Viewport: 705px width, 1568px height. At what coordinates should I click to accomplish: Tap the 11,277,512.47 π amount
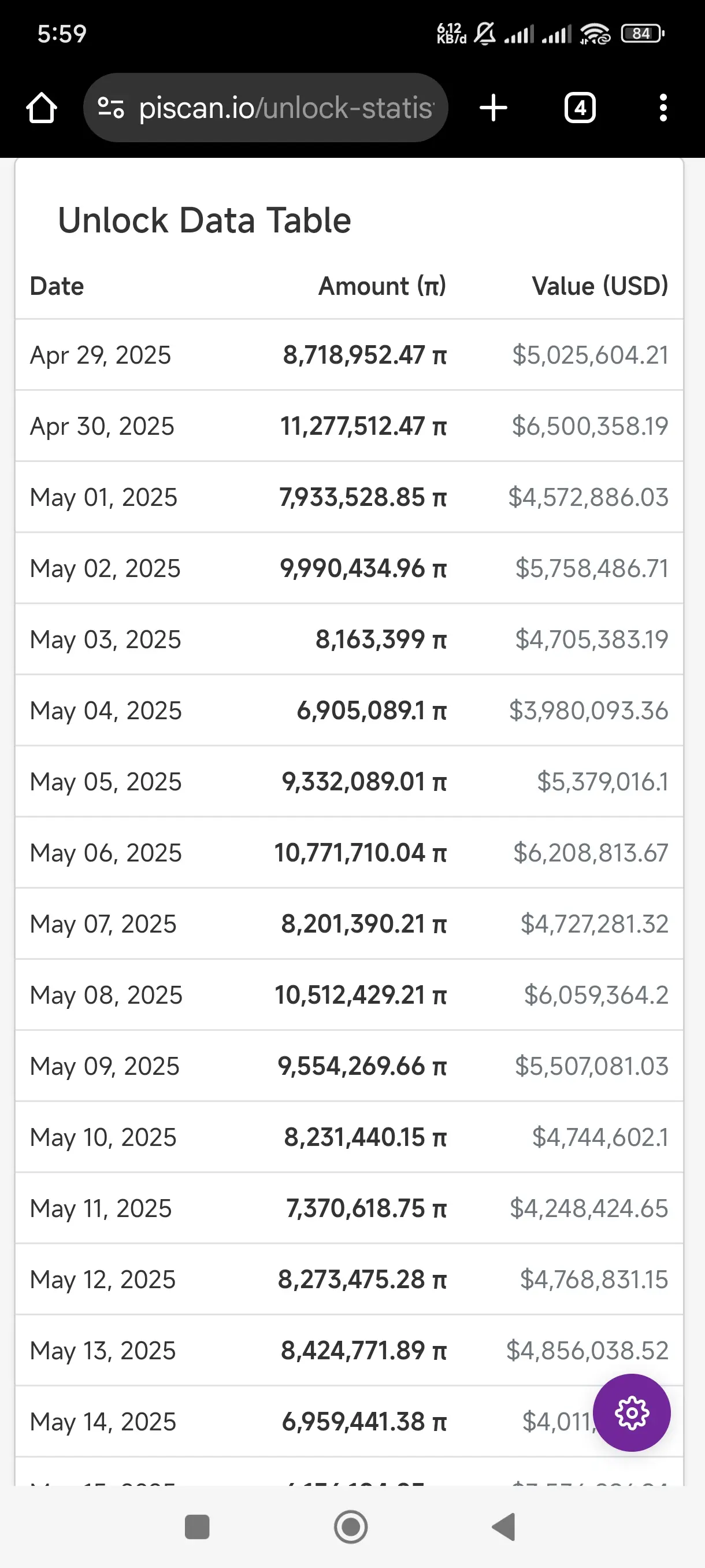pos(363,426)
